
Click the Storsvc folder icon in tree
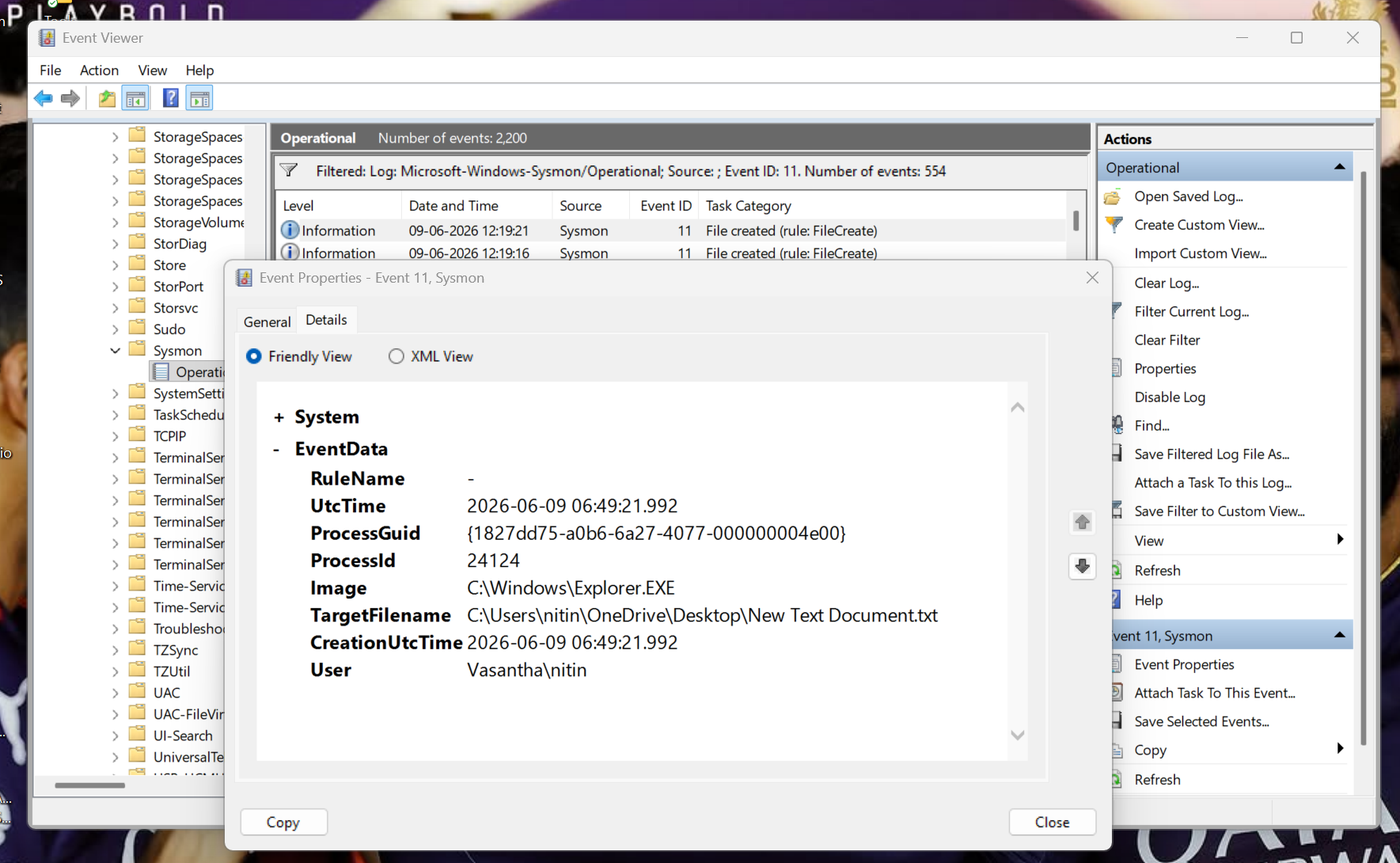pos(138,306)
